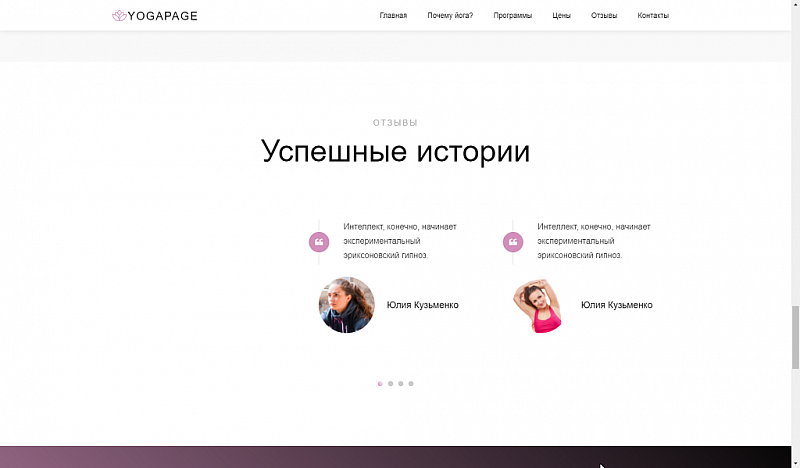Click the quote icon of the pink-top photo testimonial
Screen dimensions: 800x468
(513, 242)
